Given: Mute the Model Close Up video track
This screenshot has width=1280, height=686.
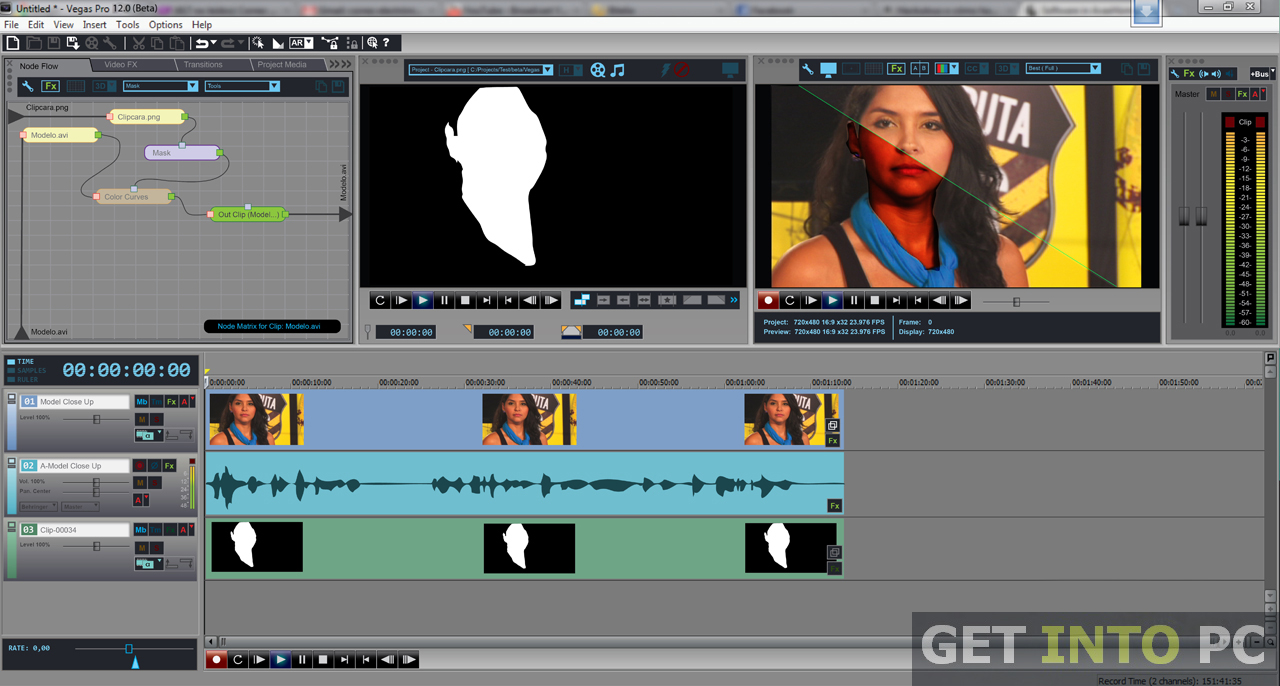Looking at the screenshot, I should (141, 419).
